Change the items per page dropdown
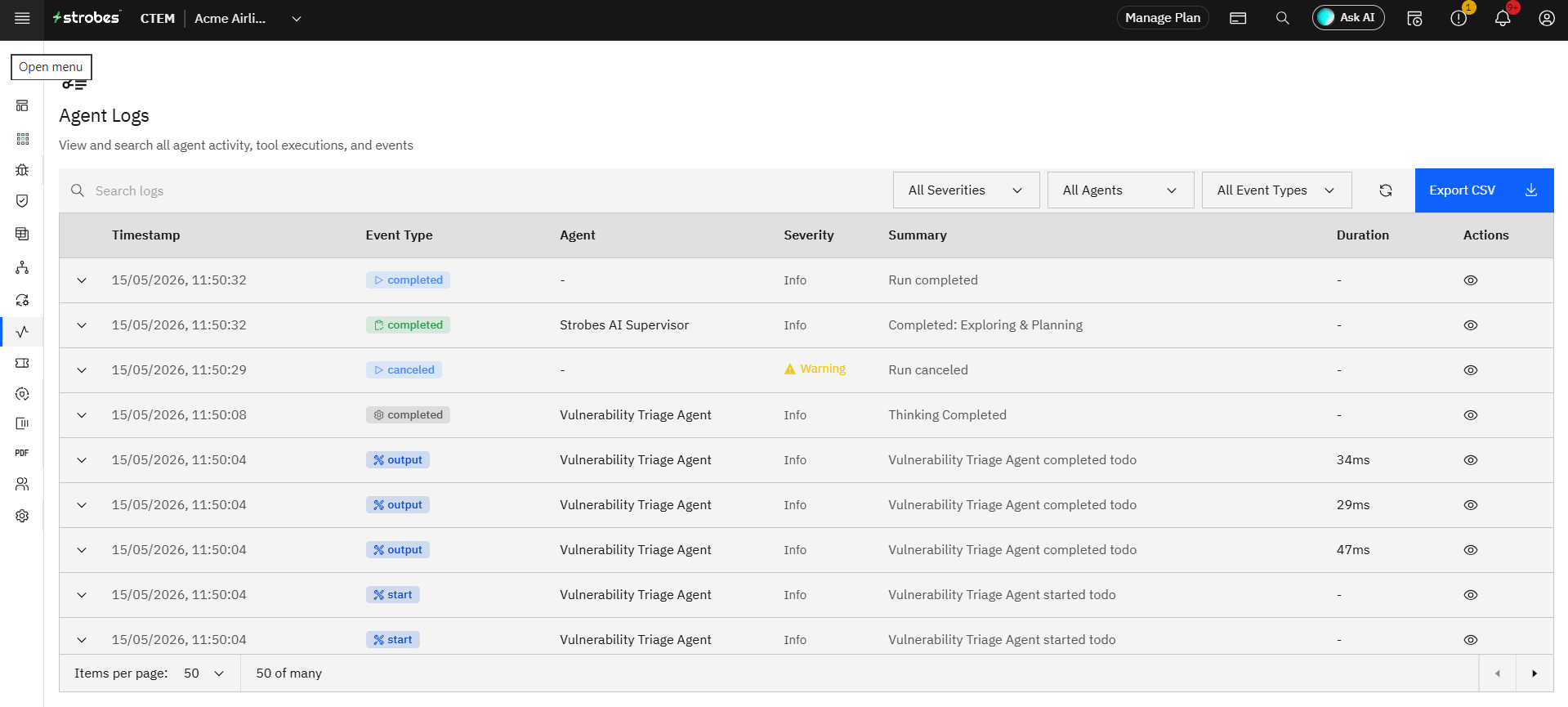Viewport: 1568px width, 707px height. point(203,673)
